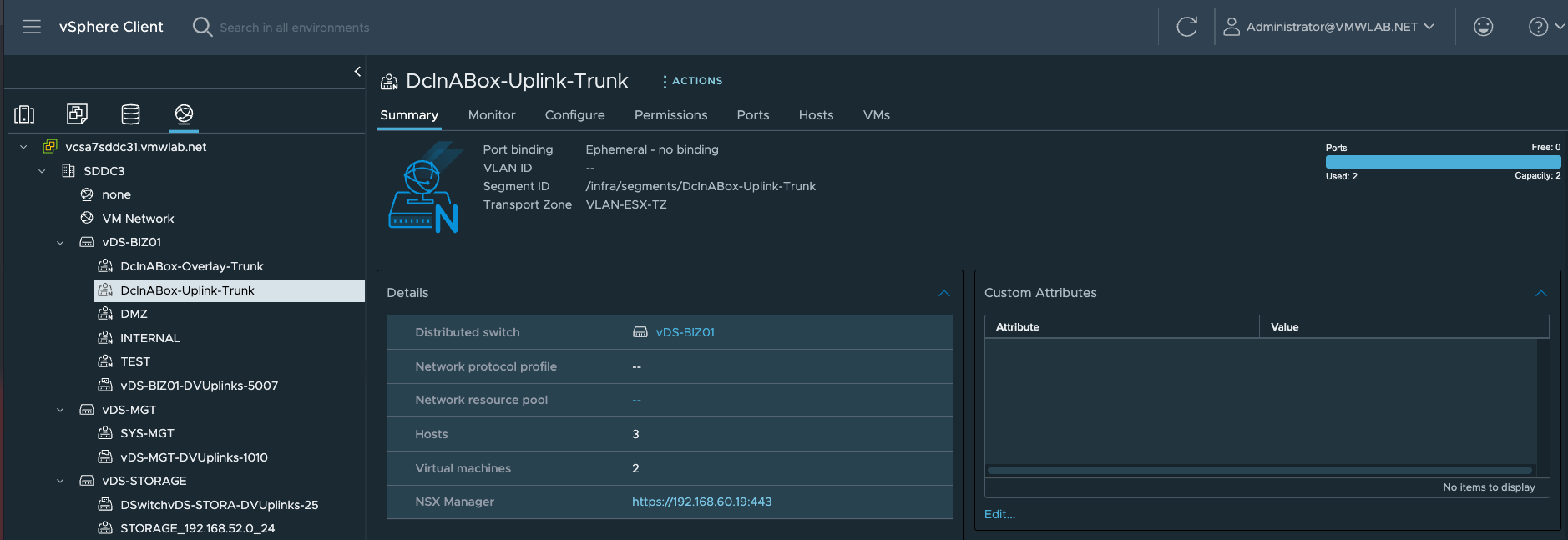Click the user account icon
The height and width of the screenshot is (540, 1568).
coord(1231,27)
